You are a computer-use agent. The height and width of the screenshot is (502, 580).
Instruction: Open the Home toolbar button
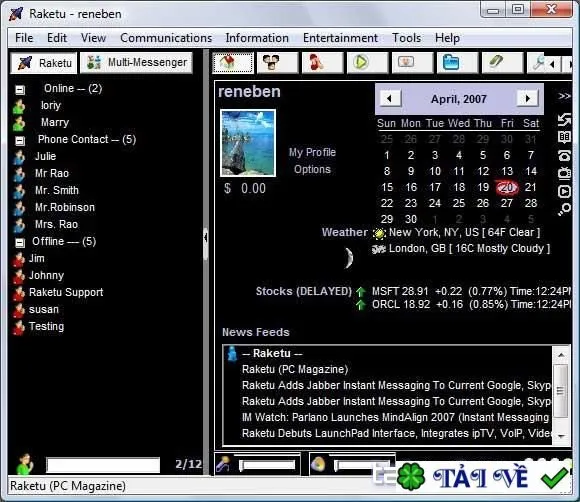tap(233, 63)
